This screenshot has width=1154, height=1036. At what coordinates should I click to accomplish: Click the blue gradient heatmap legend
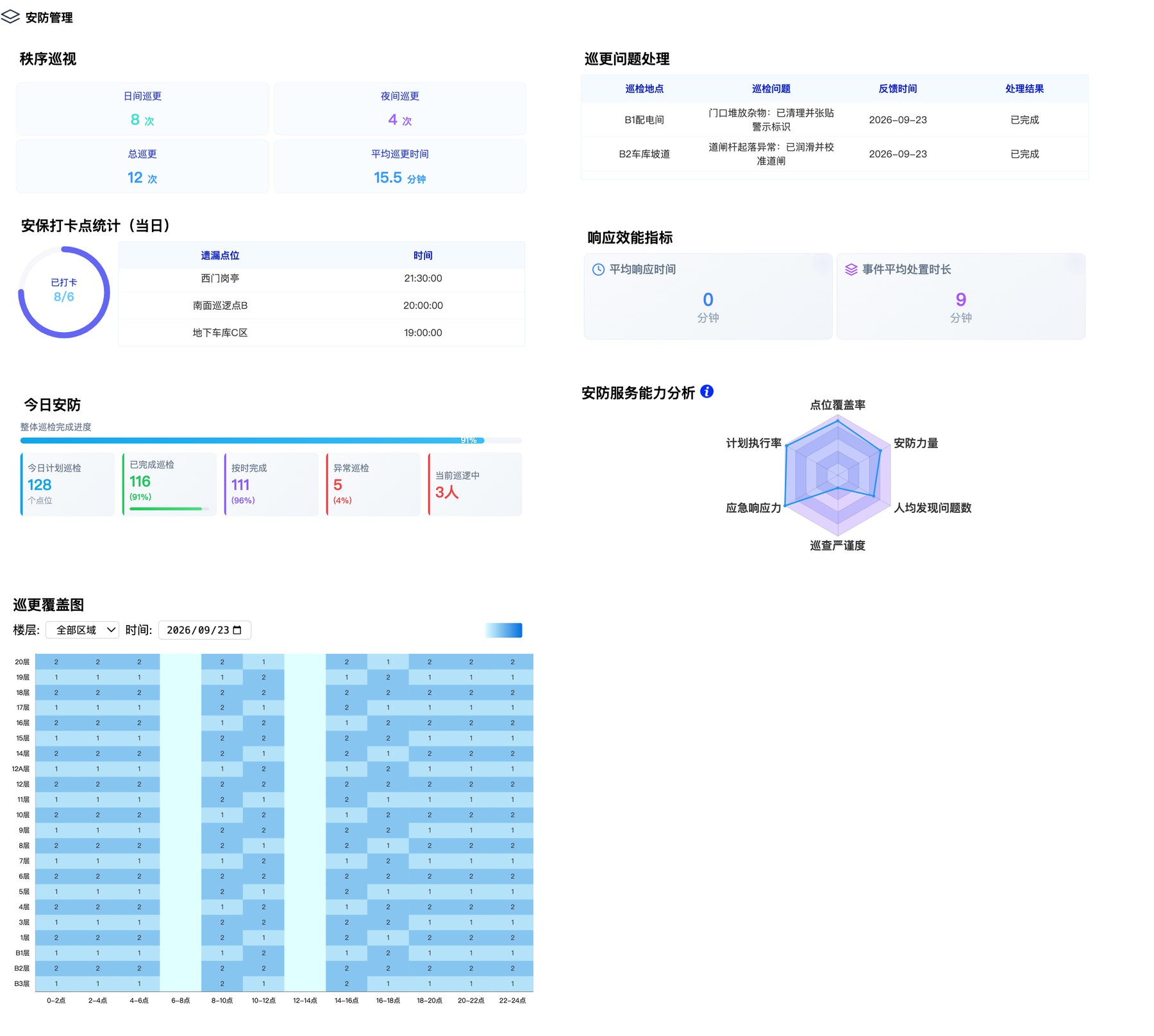503,630
